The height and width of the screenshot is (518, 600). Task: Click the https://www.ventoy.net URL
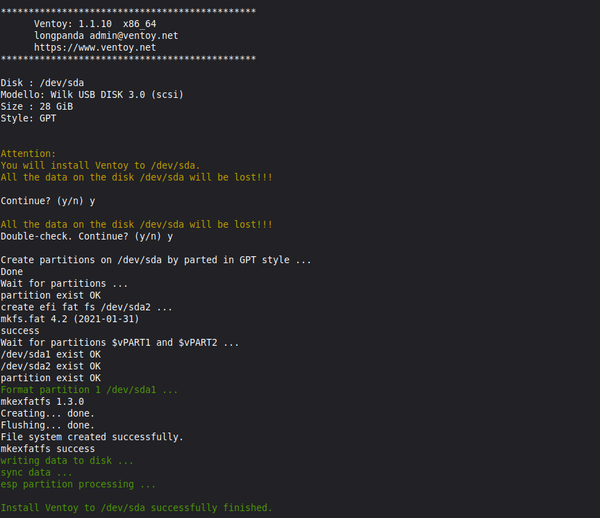click(x=94, y=47)
